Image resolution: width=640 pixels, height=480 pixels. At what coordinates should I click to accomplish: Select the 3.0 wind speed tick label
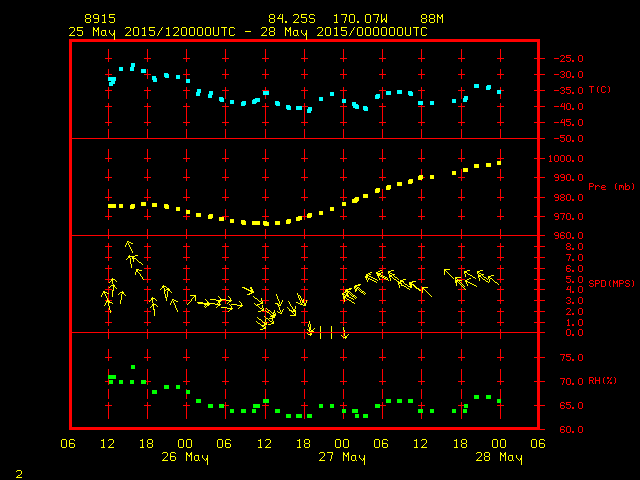coord(574,301)
